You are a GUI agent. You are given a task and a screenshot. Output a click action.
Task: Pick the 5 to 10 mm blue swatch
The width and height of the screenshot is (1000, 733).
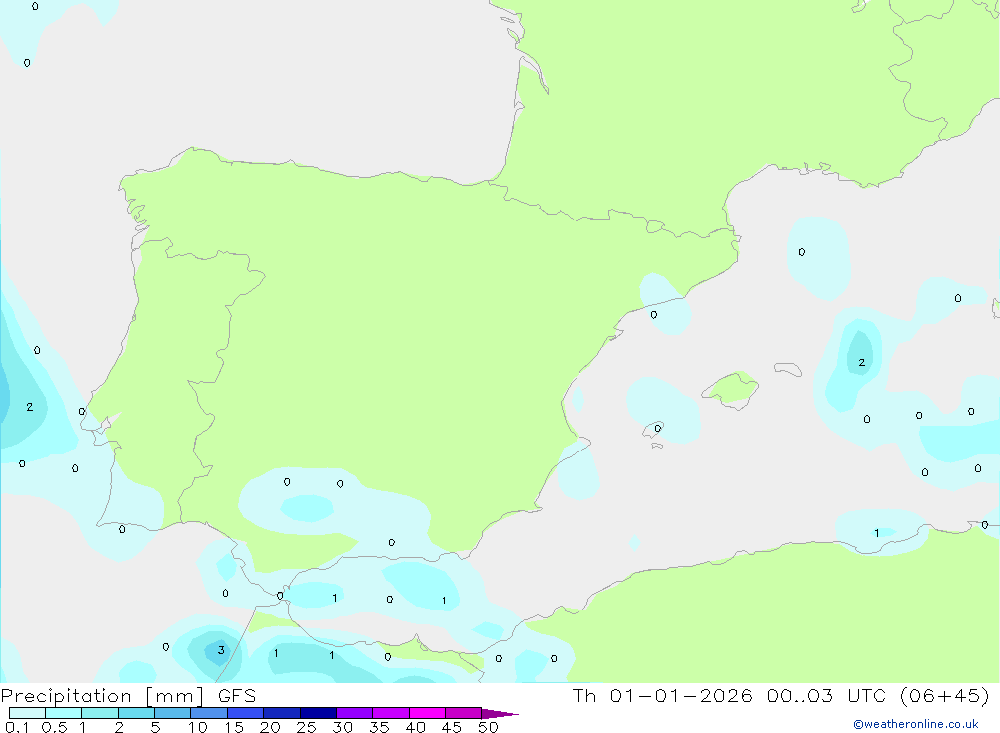click(x=173, y=713)
